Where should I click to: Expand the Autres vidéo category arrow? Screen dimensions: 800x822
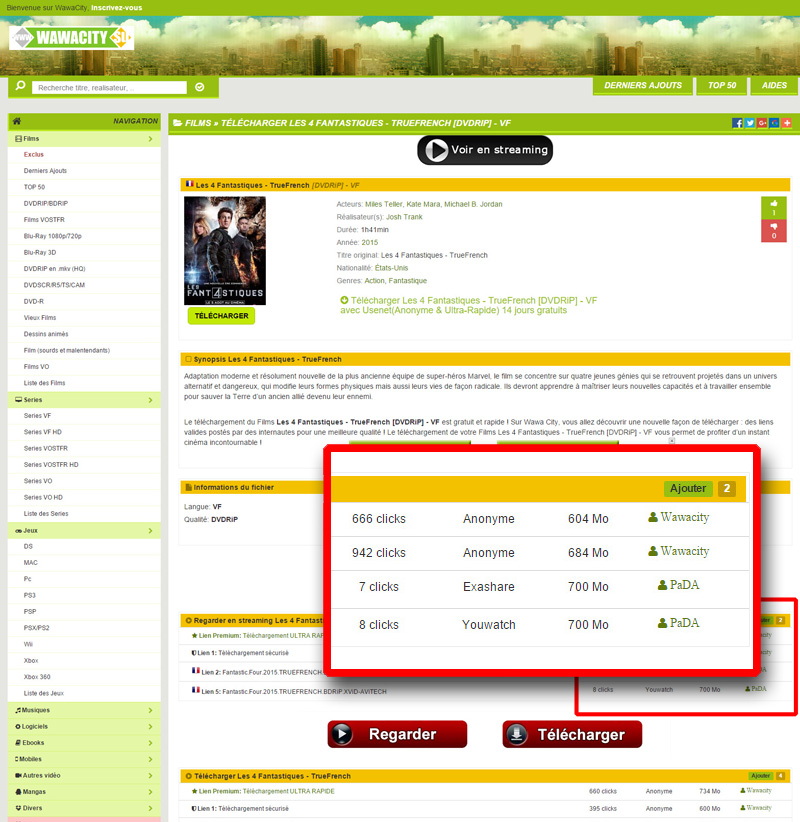click(x=150, y=775)
